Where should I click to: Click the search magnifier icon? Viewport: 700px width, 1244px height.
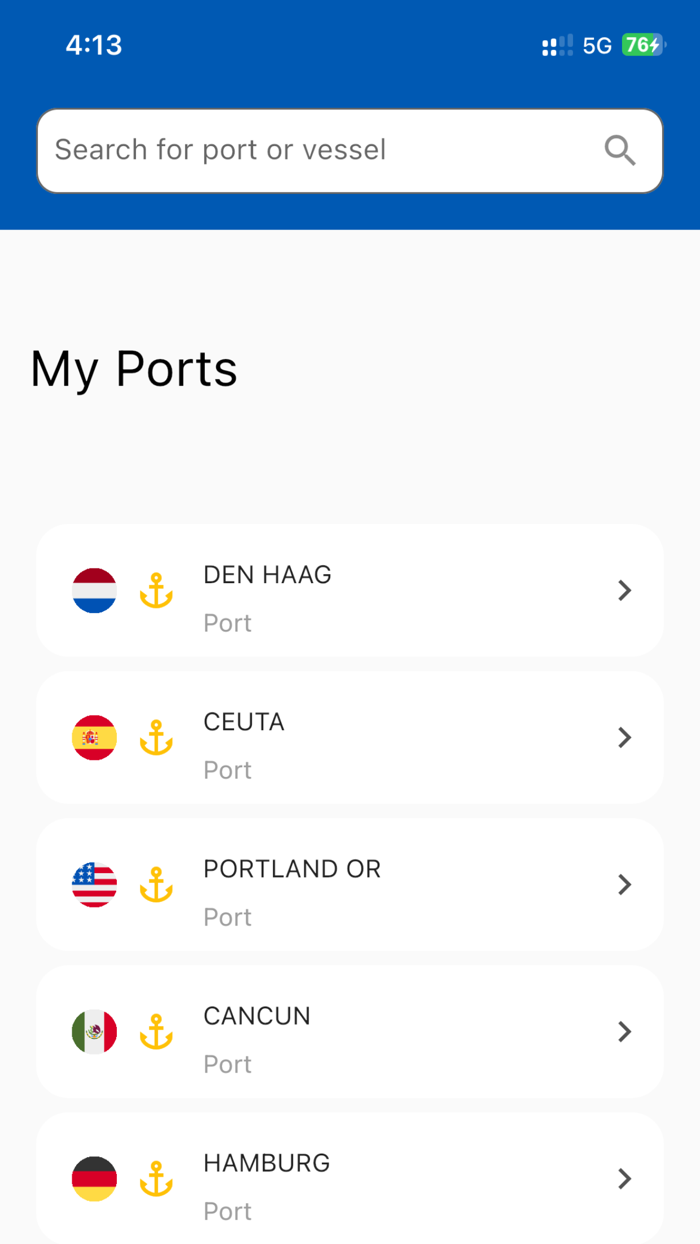tap(620, 150)
